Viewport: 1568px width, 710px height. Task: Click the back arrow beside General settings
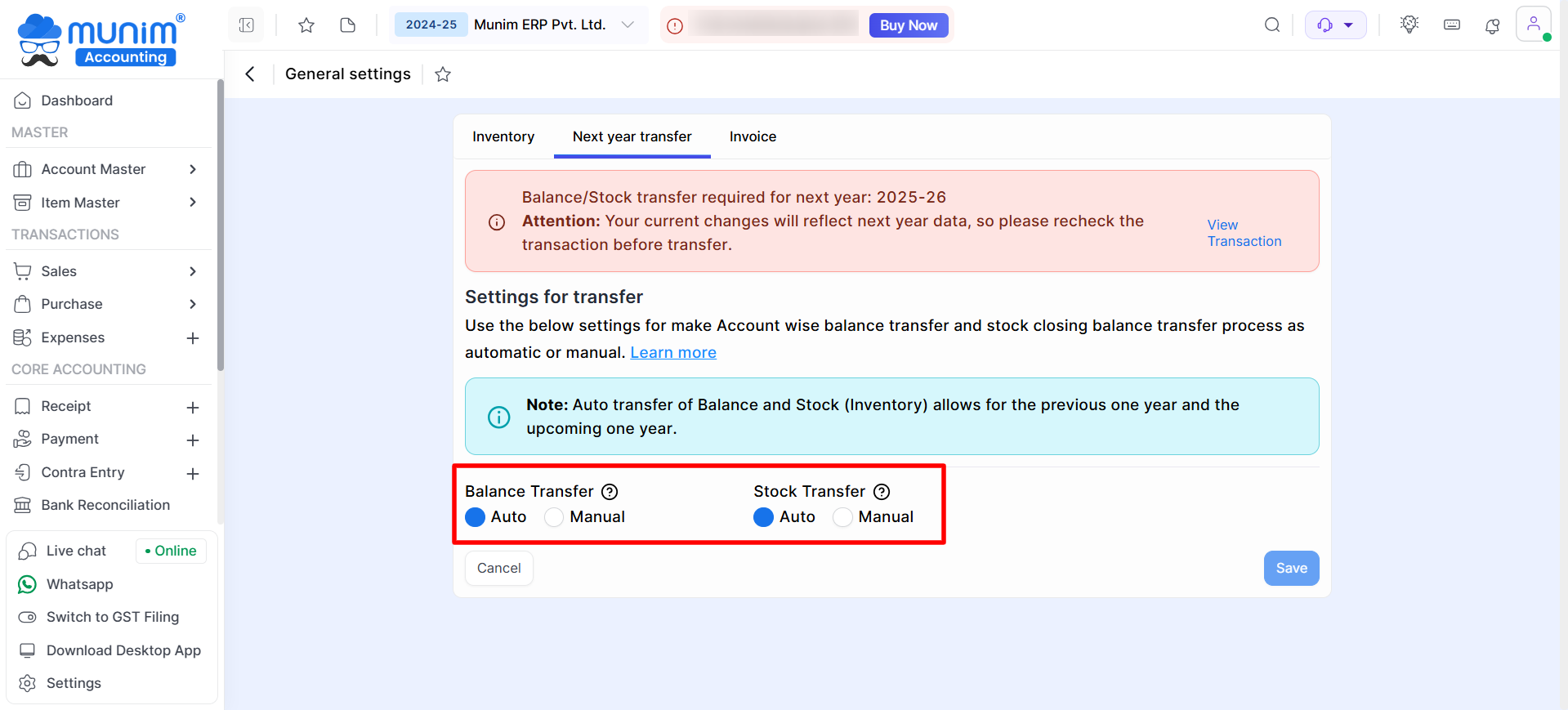[250, 74]
